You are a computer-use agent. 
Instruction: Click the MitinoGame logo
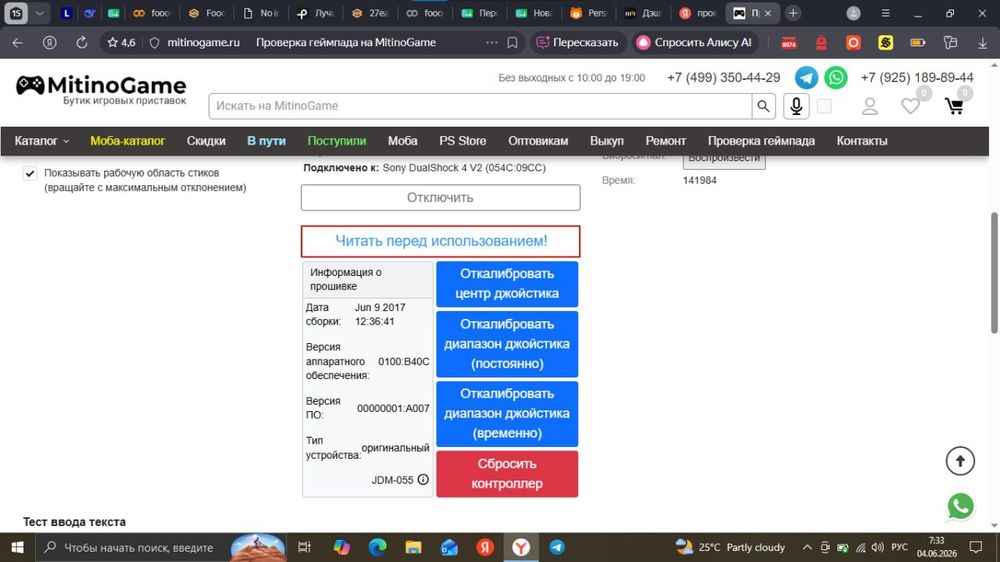tap(101, 90)
